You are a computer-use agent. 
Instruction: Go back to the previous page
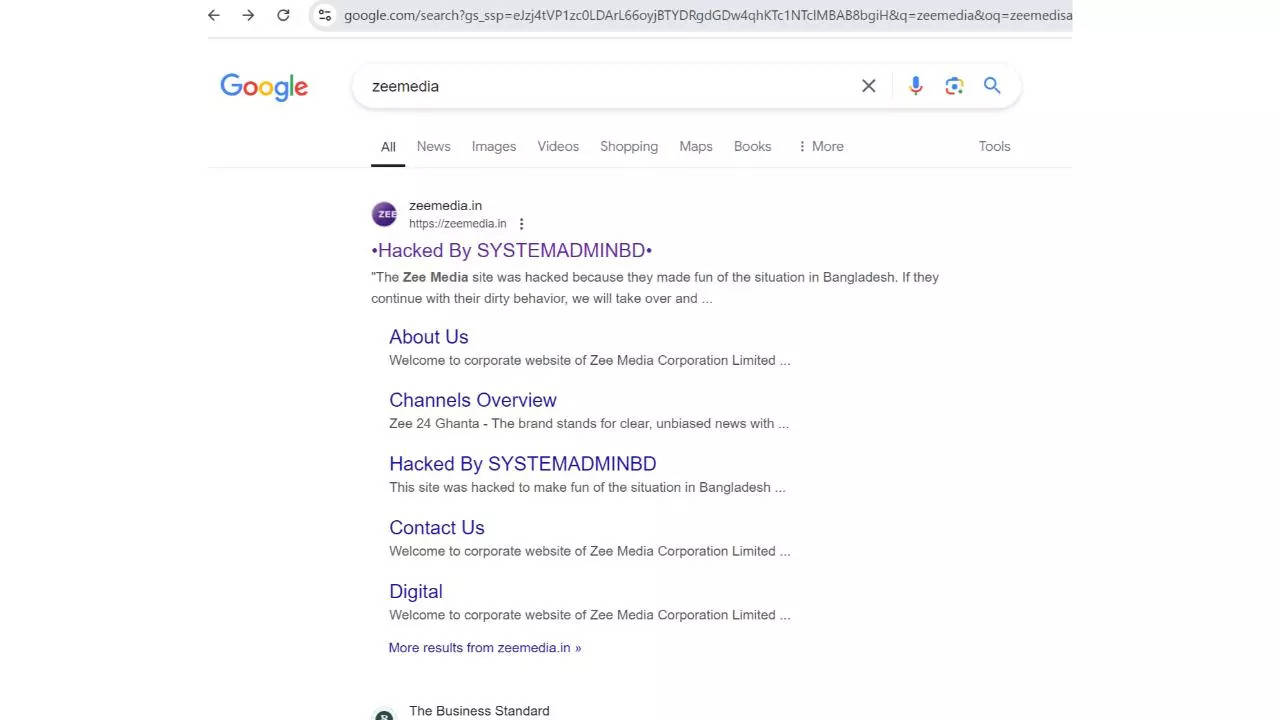coord(214,15)
